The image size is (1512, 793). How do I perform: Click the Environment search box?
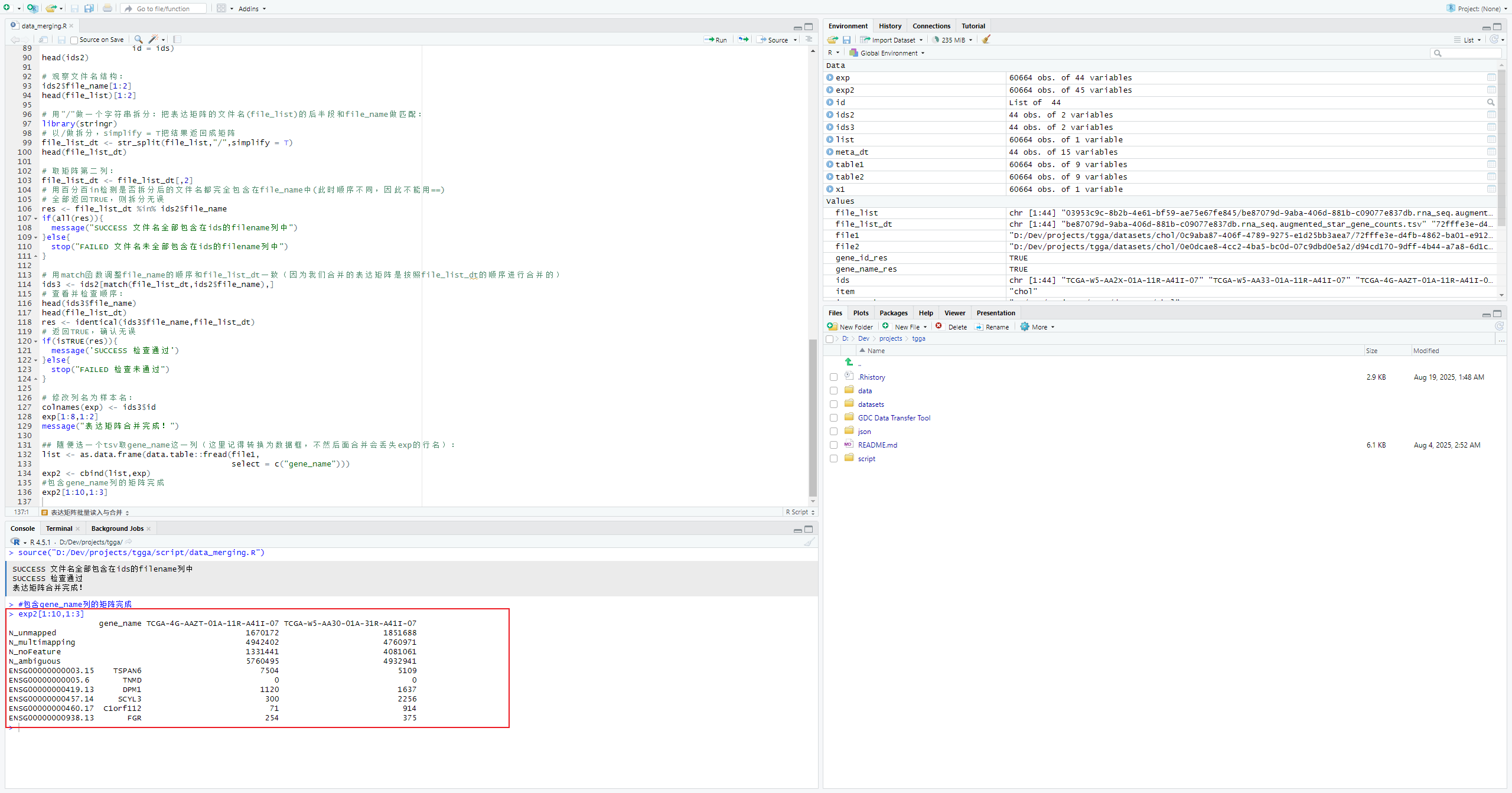[1465, 53]
